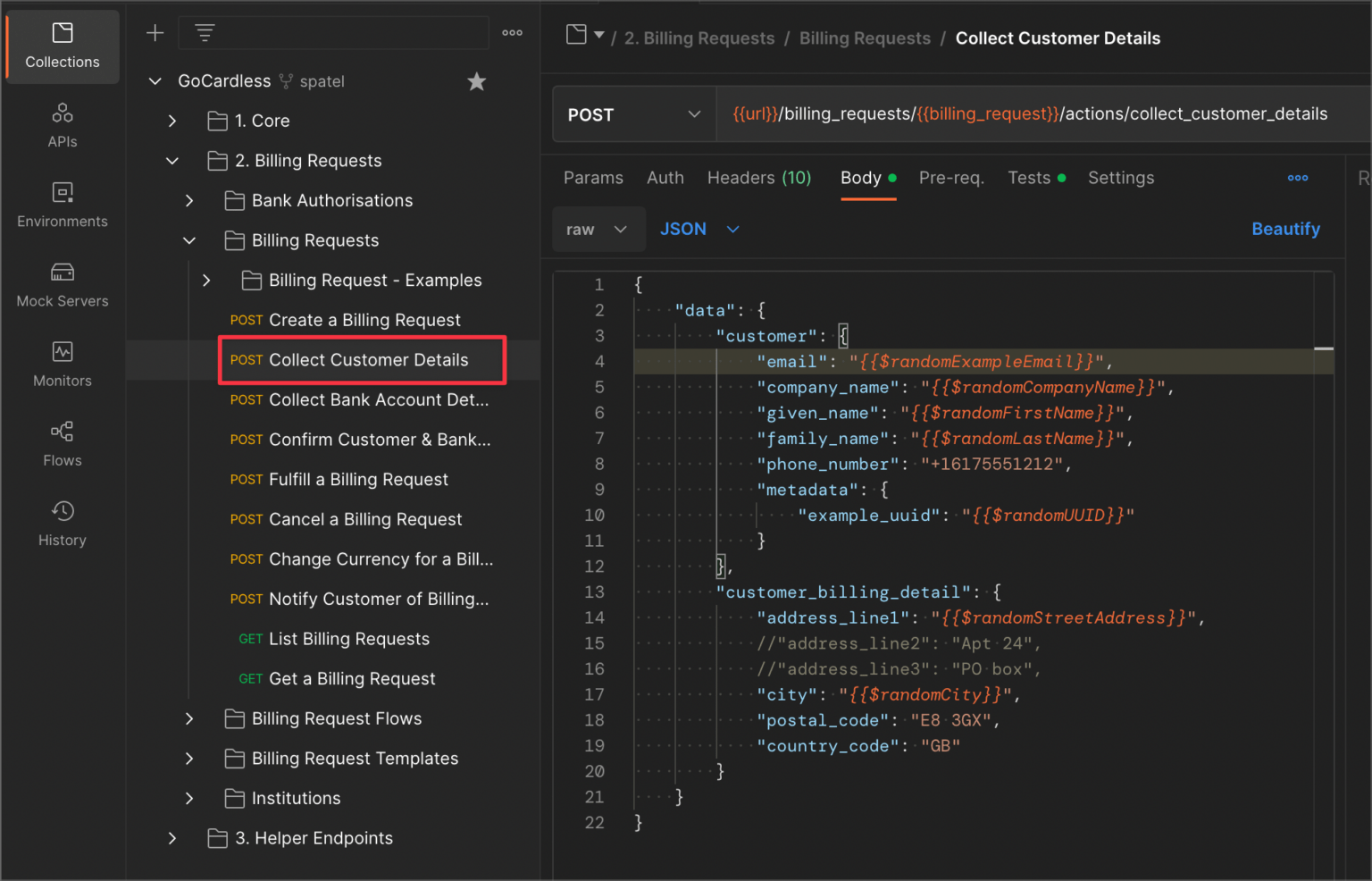
Task: Open Change Currency for a Bill... request
Action: [x=361, y=559]
